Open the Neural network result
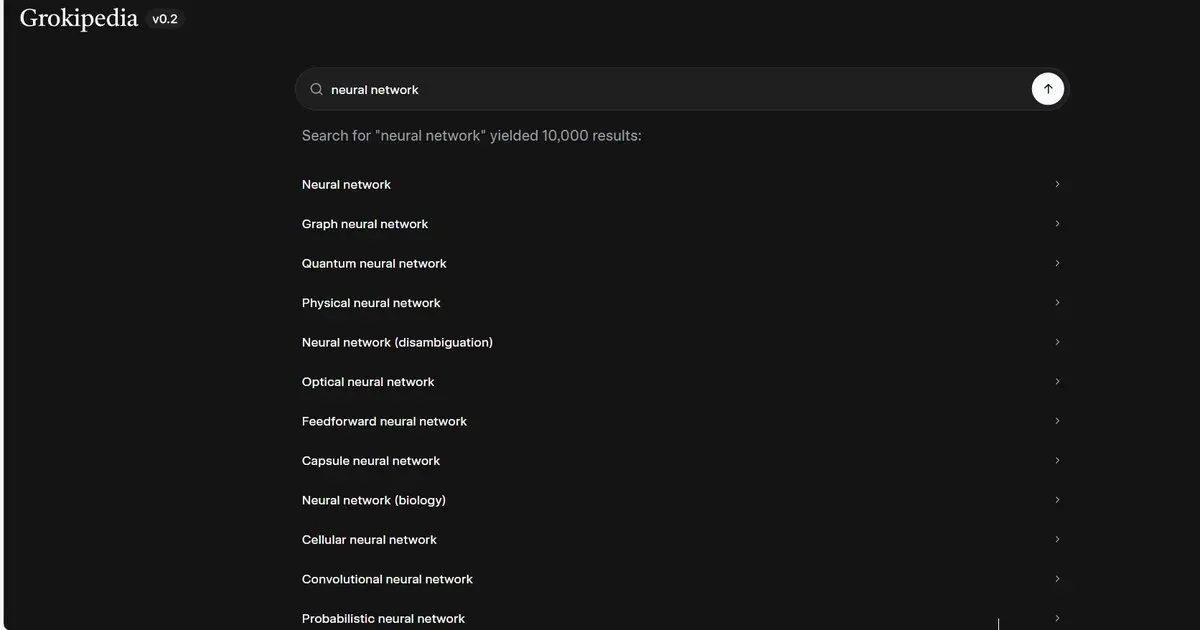Image resolution: width=1200 pixels, height=630 pixels. tap(346, 185)
